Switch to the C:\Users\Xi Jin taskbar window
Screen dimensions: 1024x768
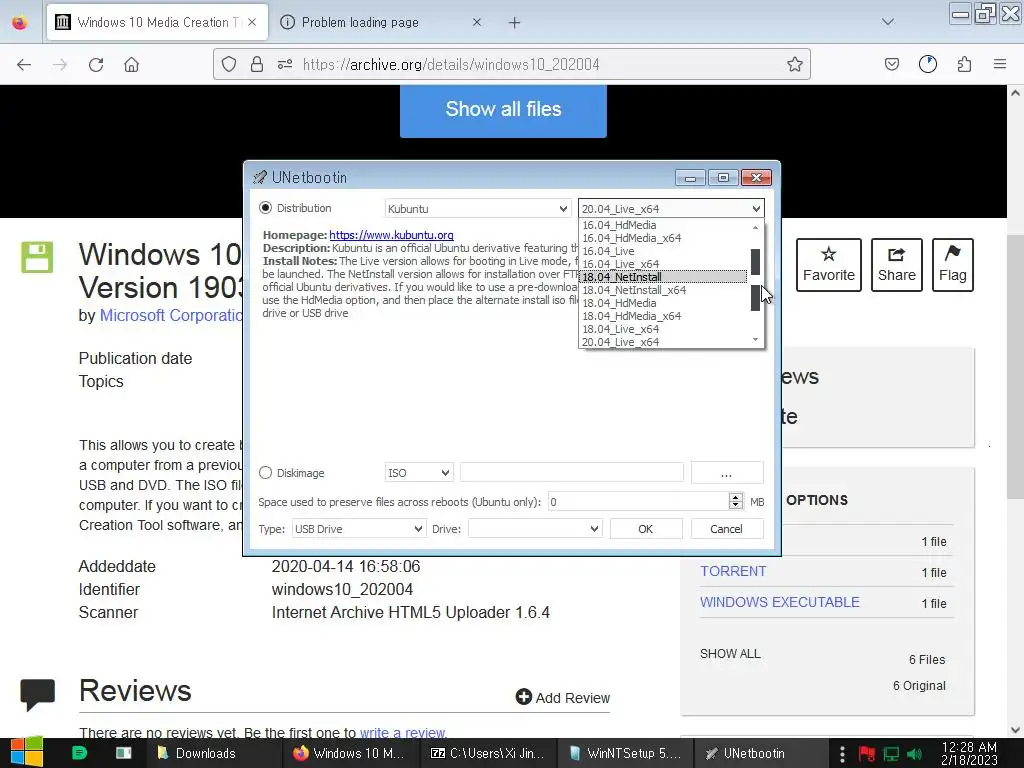pyautogui.click(x=487, y=753)
